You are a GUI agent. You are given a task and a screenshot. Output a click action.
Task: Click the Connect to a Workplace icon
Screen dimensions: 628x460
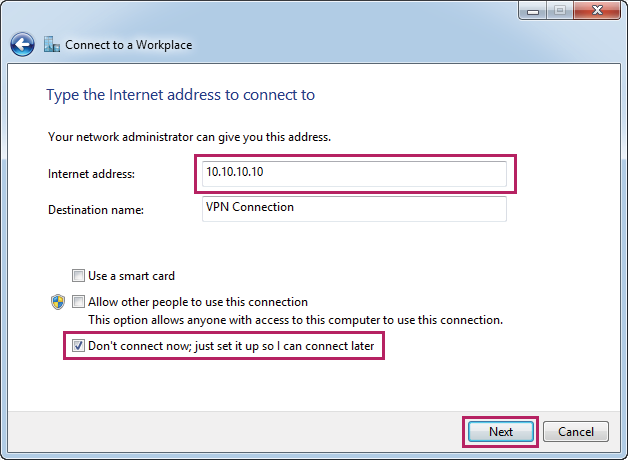coord(52,44)
